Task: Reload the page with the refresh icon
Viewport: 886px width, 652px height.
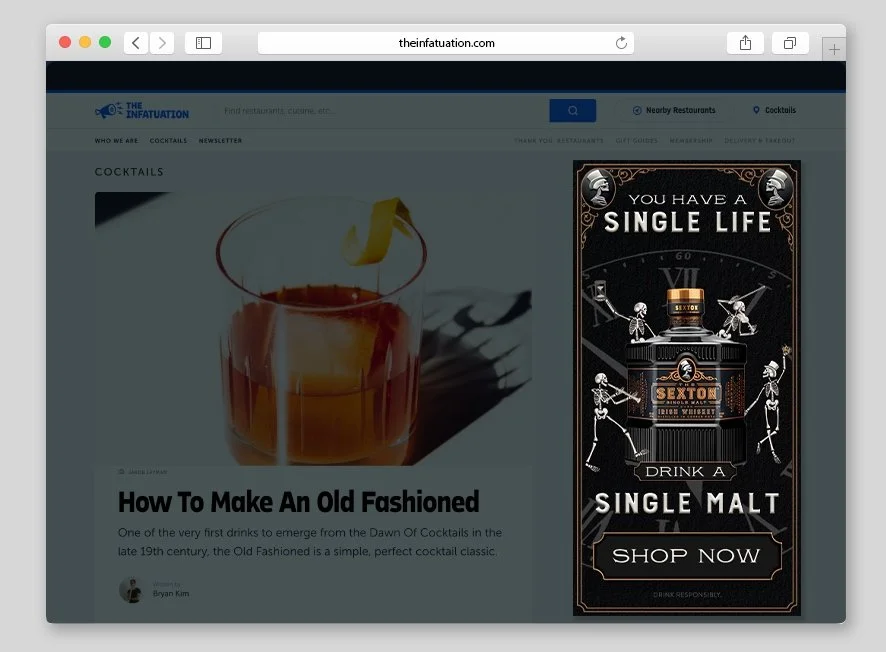Action: pyautogui.click(x=621, y=43)
